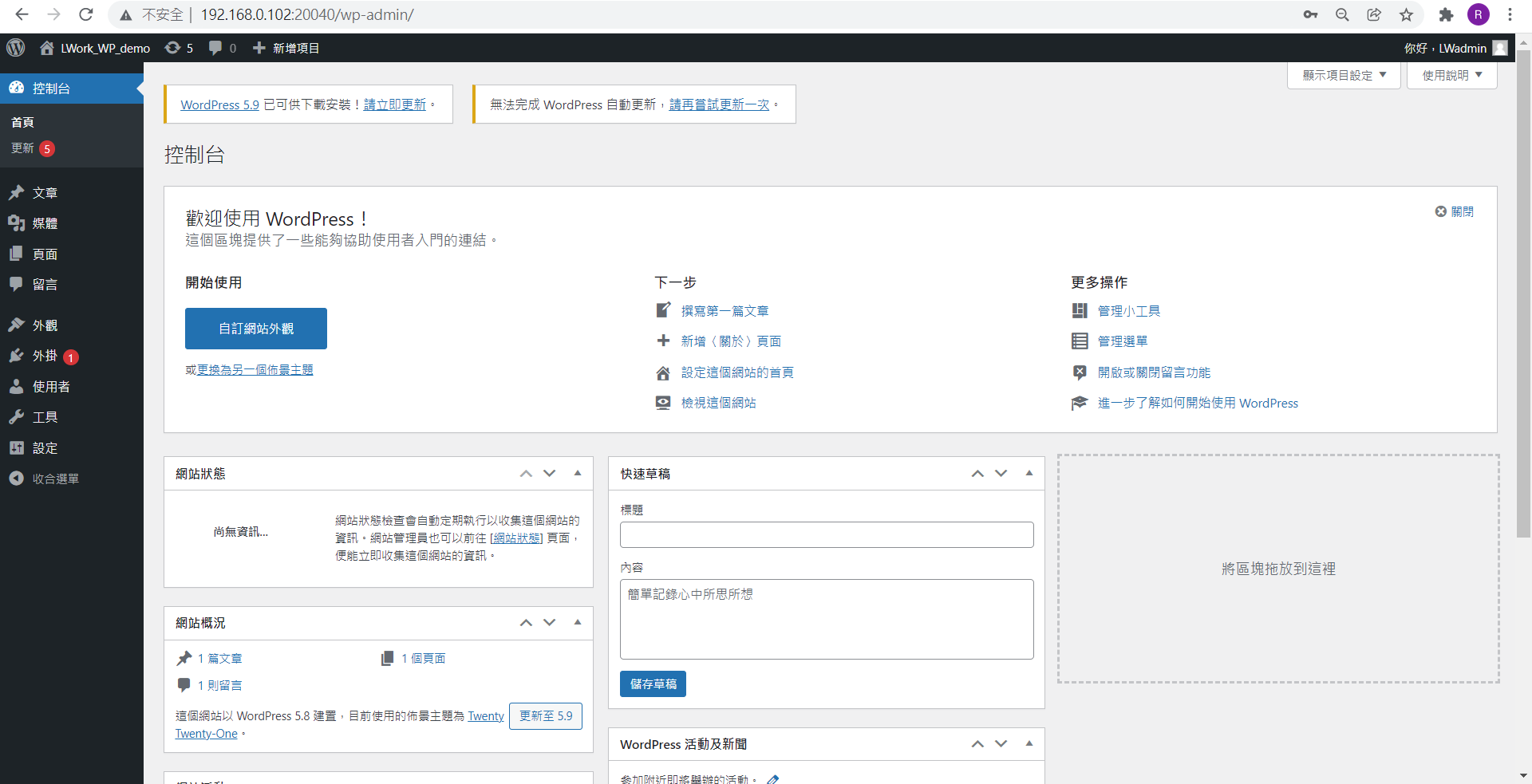Open 媒體 media icon in sidebar
This screenshot has height=784, width=1532.
click(17, 223)
